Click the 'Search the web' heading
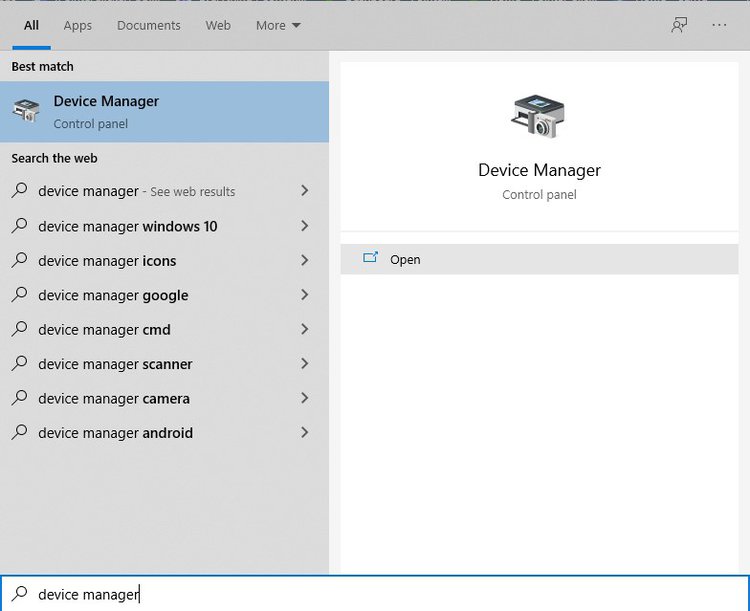 55,158
